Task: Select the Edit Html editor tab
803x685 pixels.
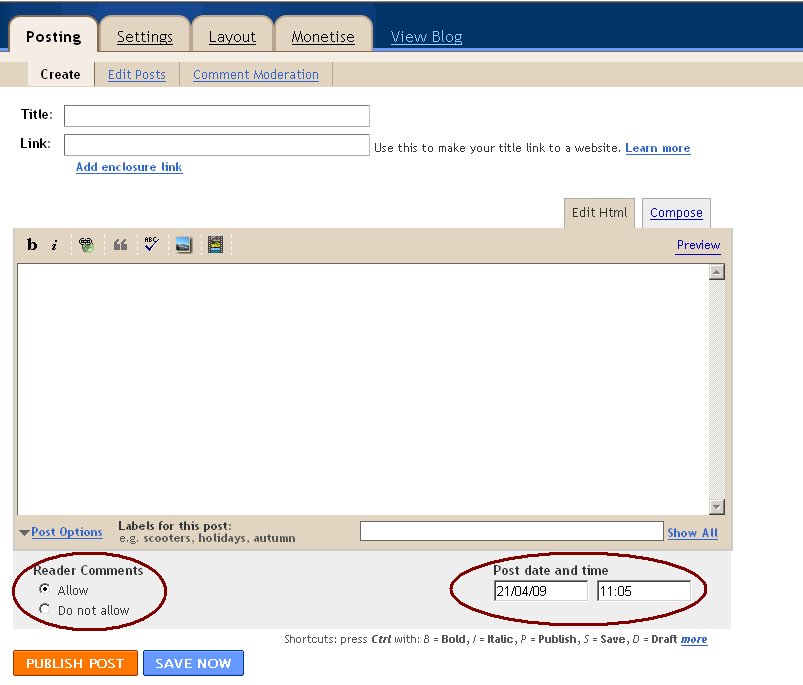Action: coord(599,212)
